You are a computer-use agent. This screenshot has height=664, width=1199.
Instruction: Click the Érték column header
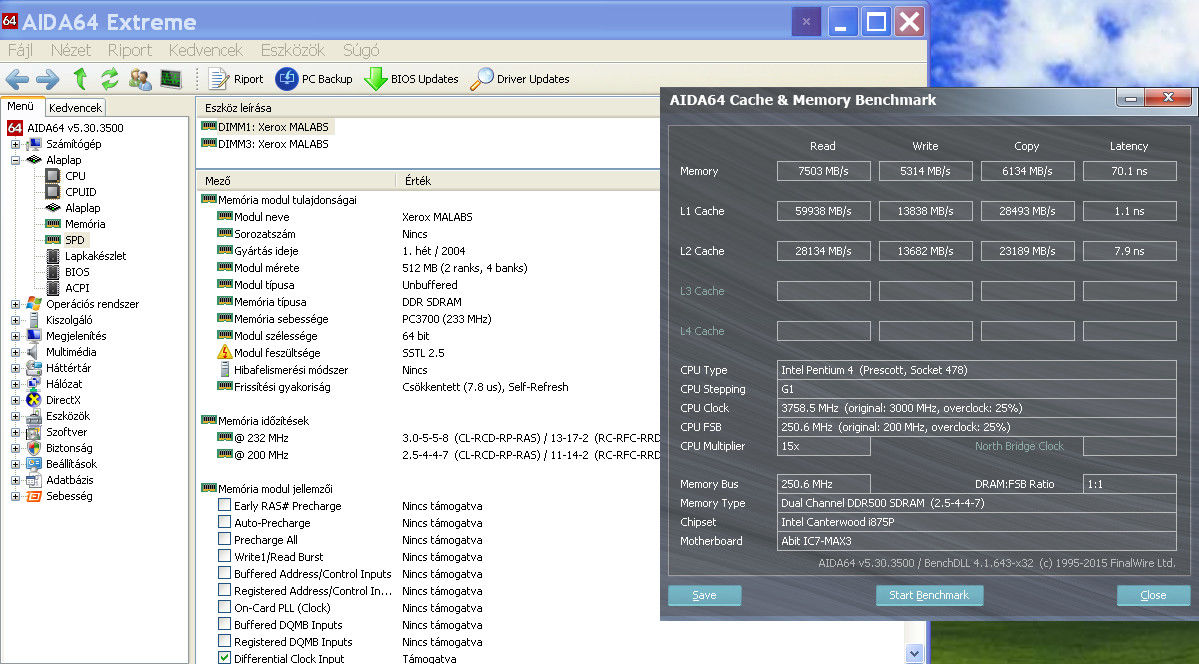528,181
